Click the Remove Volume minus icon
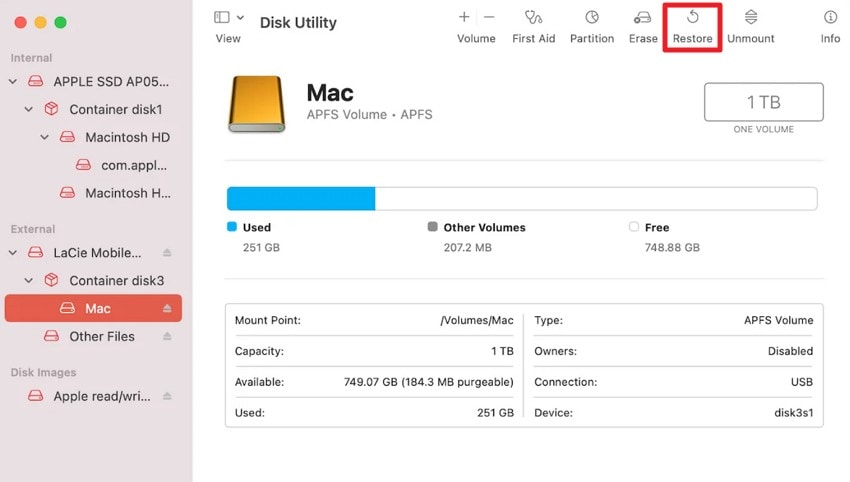The image size is (850, 482). (489, 17)
